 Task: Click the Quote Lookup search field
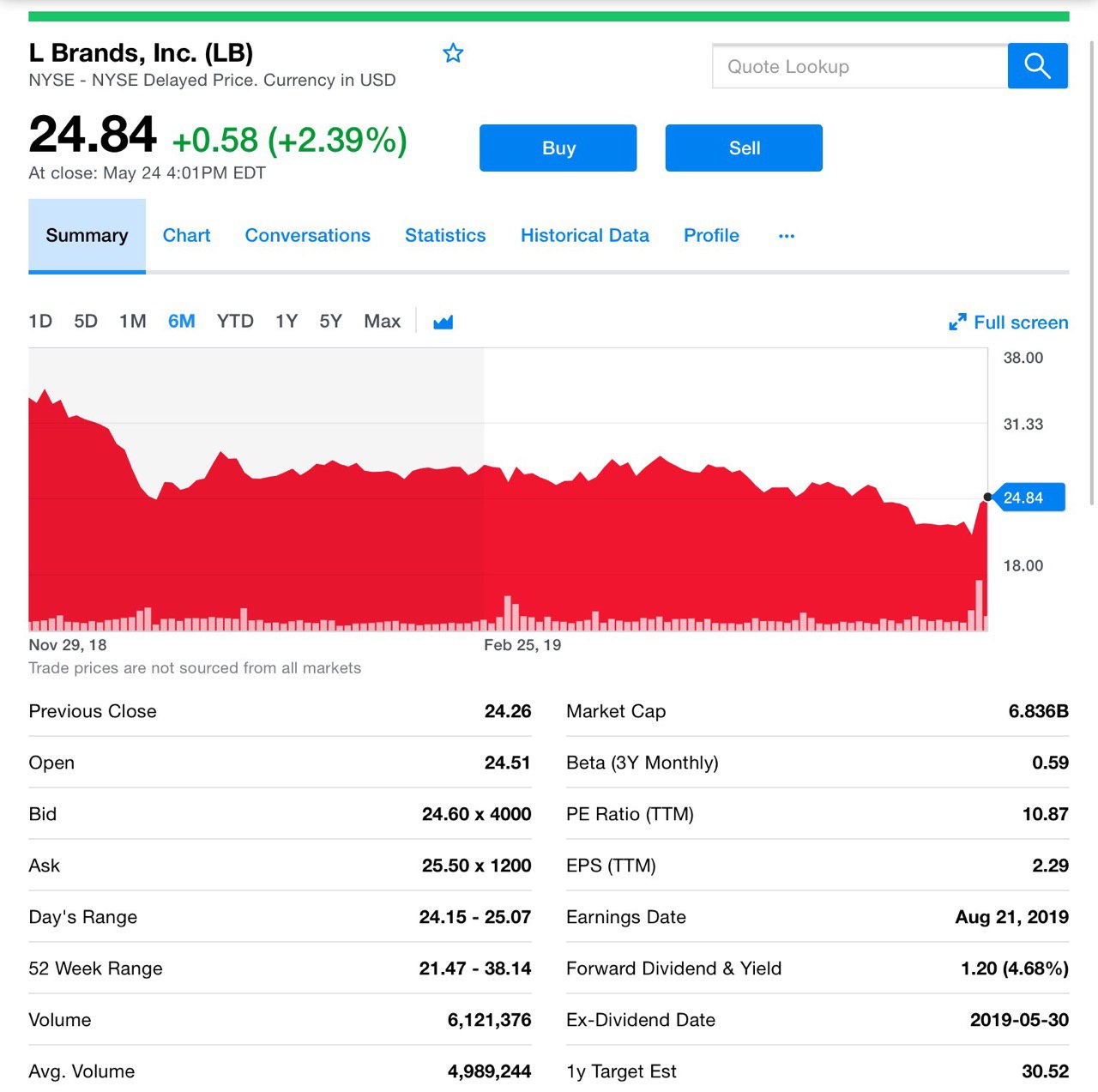coord(860,67)
